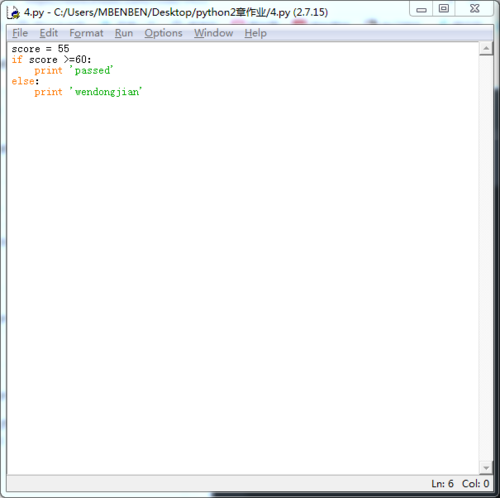Click on the 'passed' string literal
500x498 pixels.
click(x=91, y=70)
